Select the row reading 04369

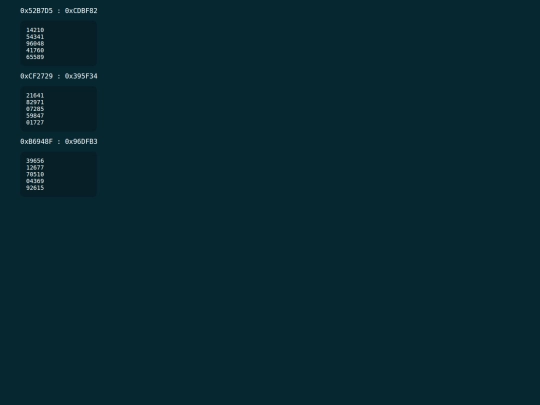(x=35, y=181)
